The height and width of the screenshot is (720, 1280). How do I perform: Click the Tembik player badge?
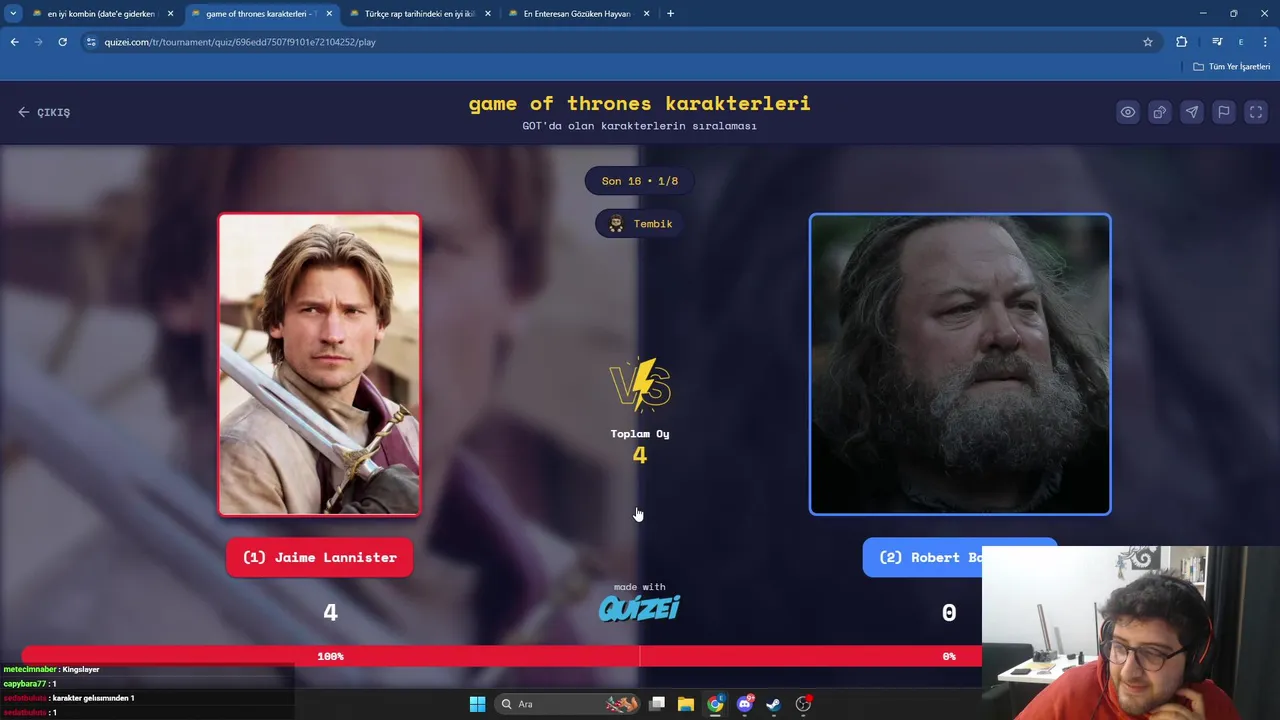click(640, 224)
